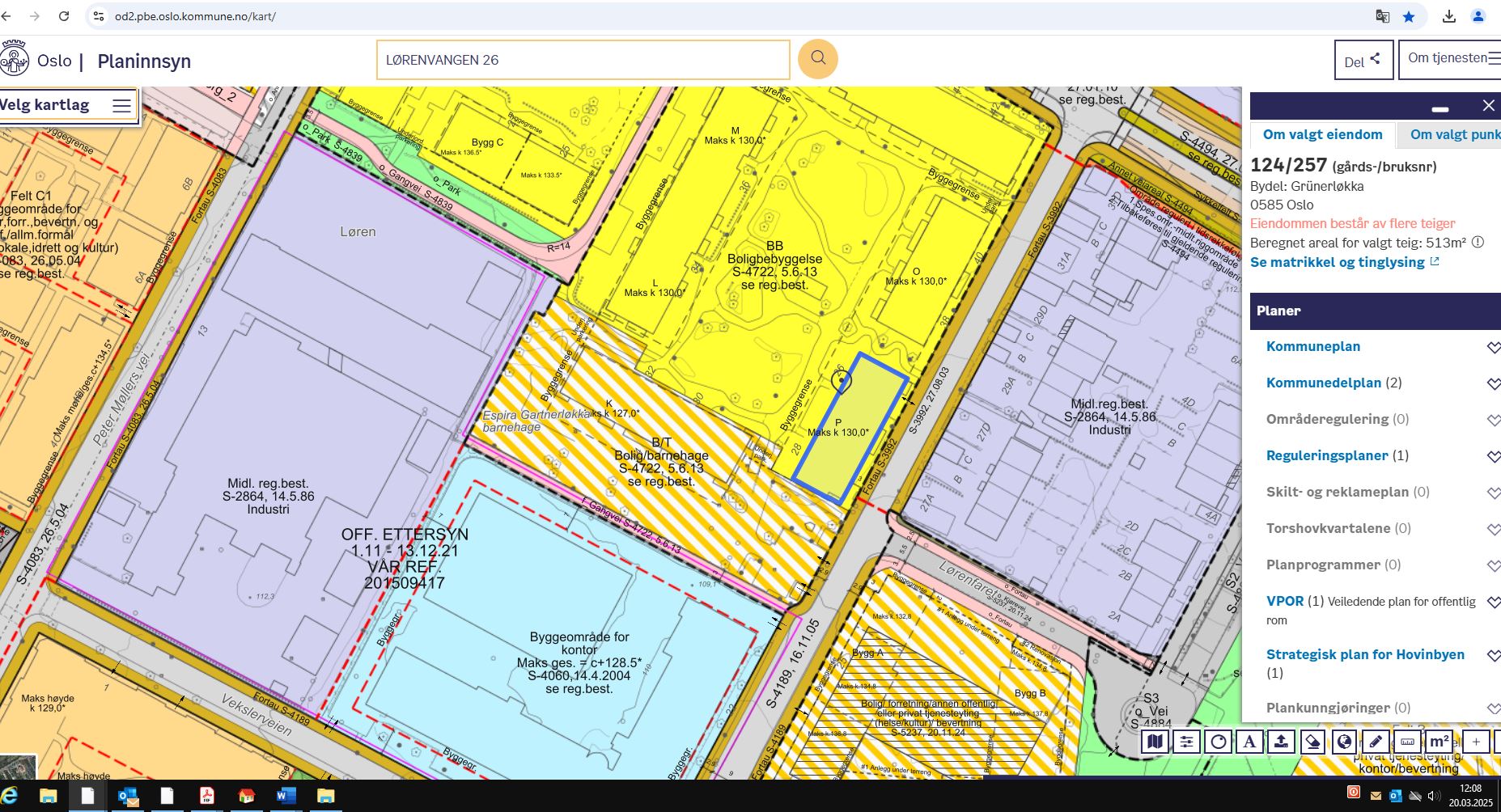Switch to the Om valgt eiendom tab

(x=1322, y=134)
